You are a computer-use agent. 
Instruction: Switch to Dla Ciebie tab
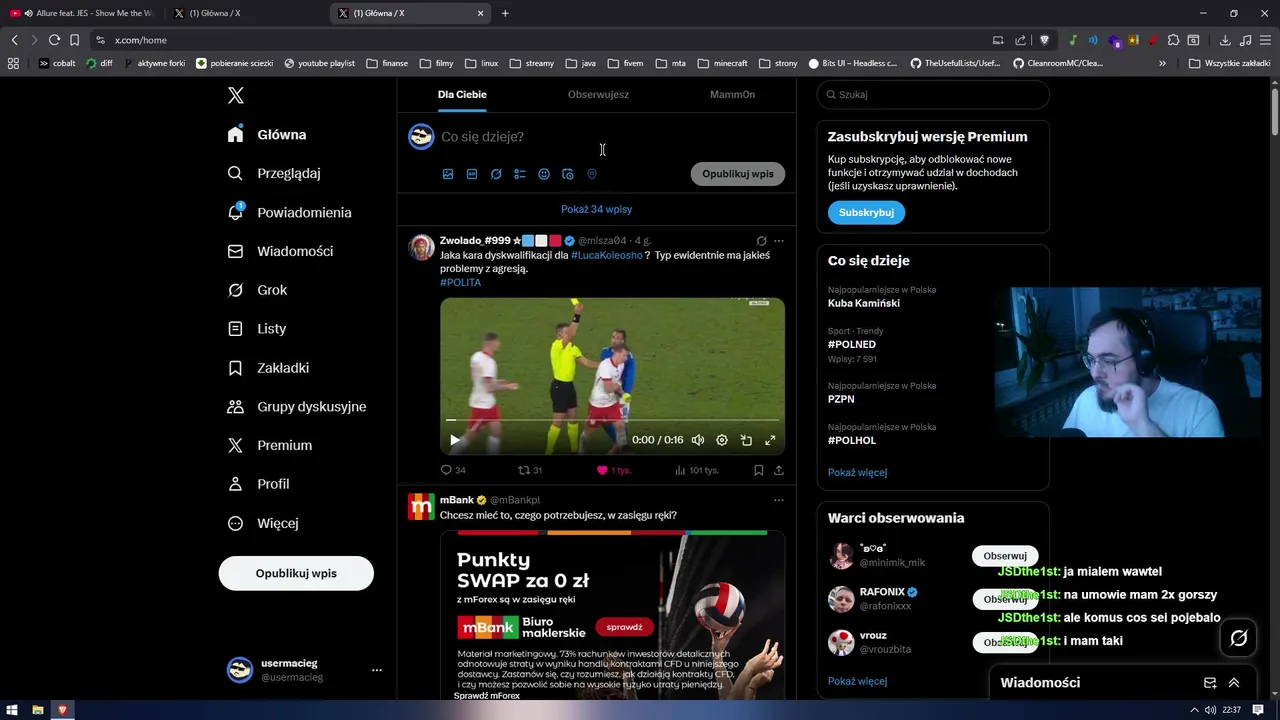pos(462,95)
